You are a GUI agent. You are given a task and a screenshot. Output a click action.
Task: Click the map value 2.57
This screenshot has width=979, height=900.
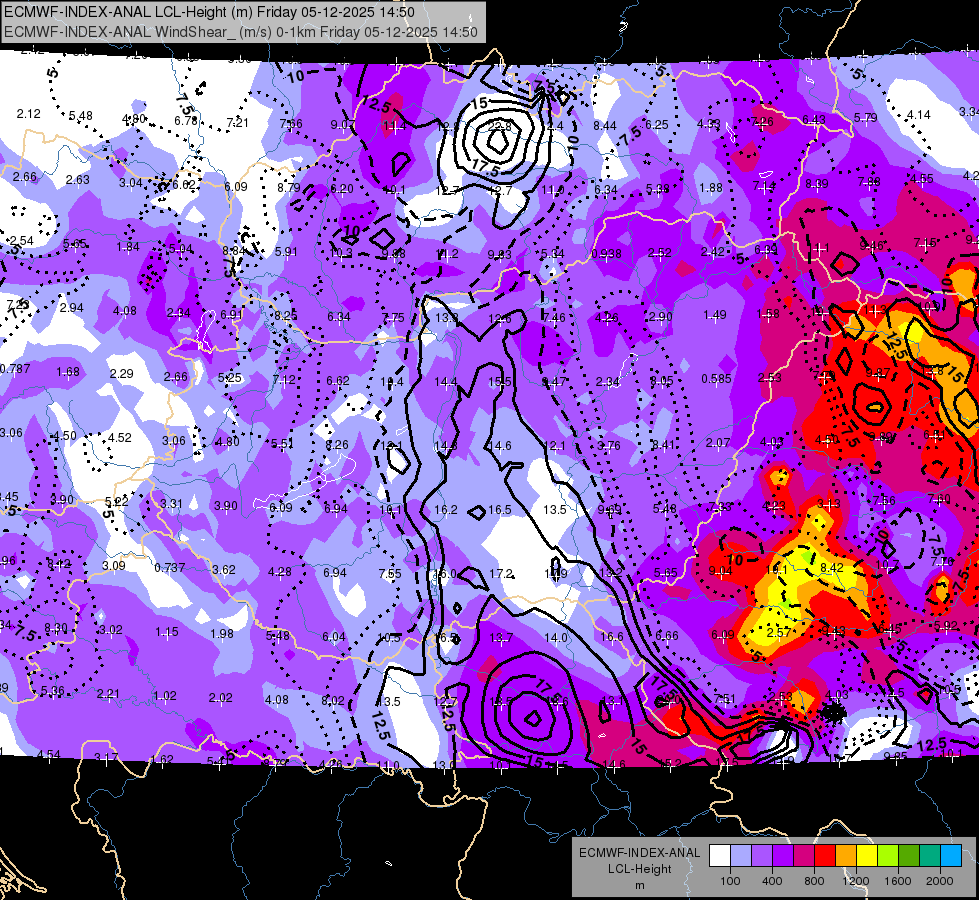[x=779, y=633]
